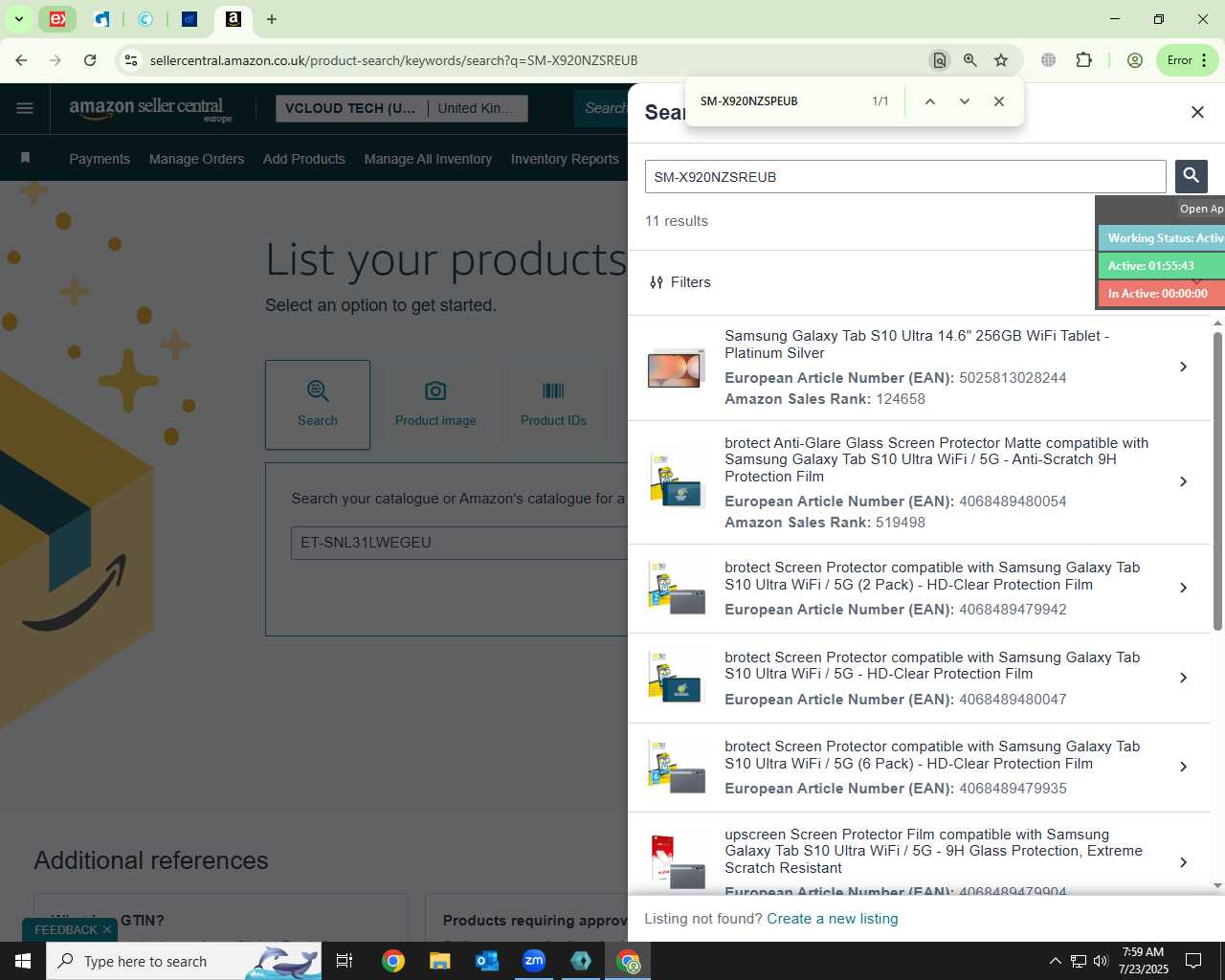Switch to the first browser tab
This screenshot has height=980, width=1225.
pos(58,19)
